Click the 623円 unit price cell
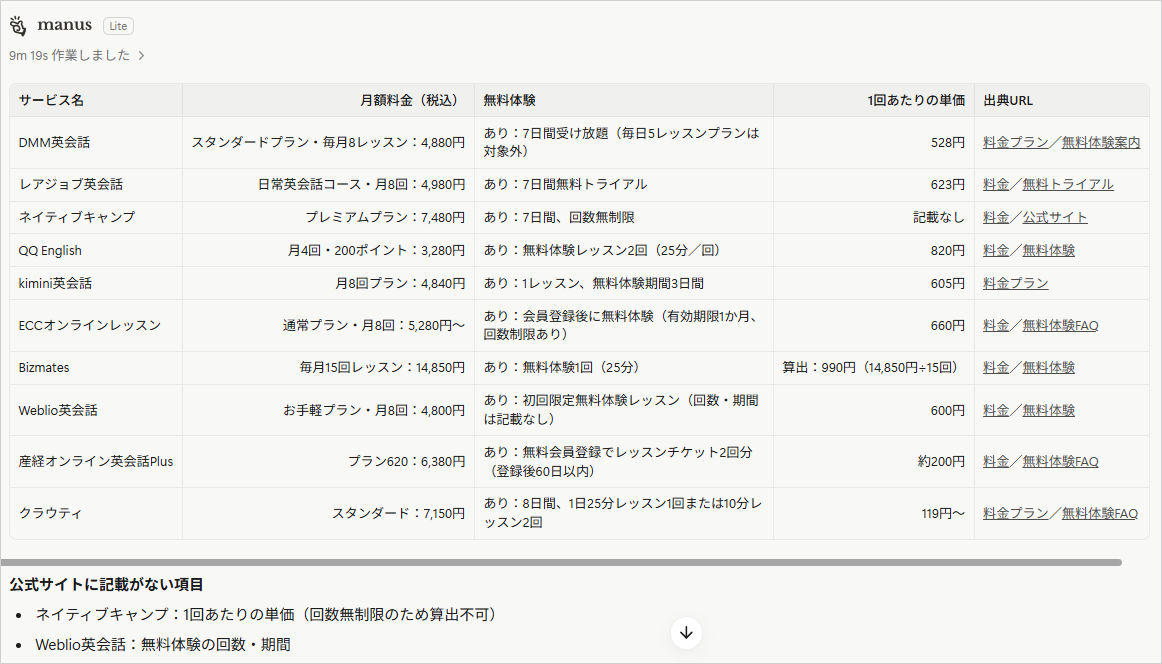This screenshot has height=664, width=1162. (874, 185)
